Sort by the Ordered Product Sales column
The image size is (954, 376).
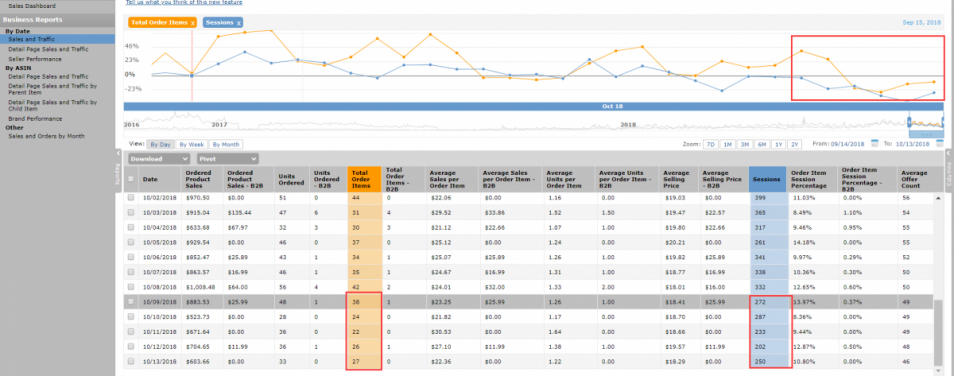198,179
